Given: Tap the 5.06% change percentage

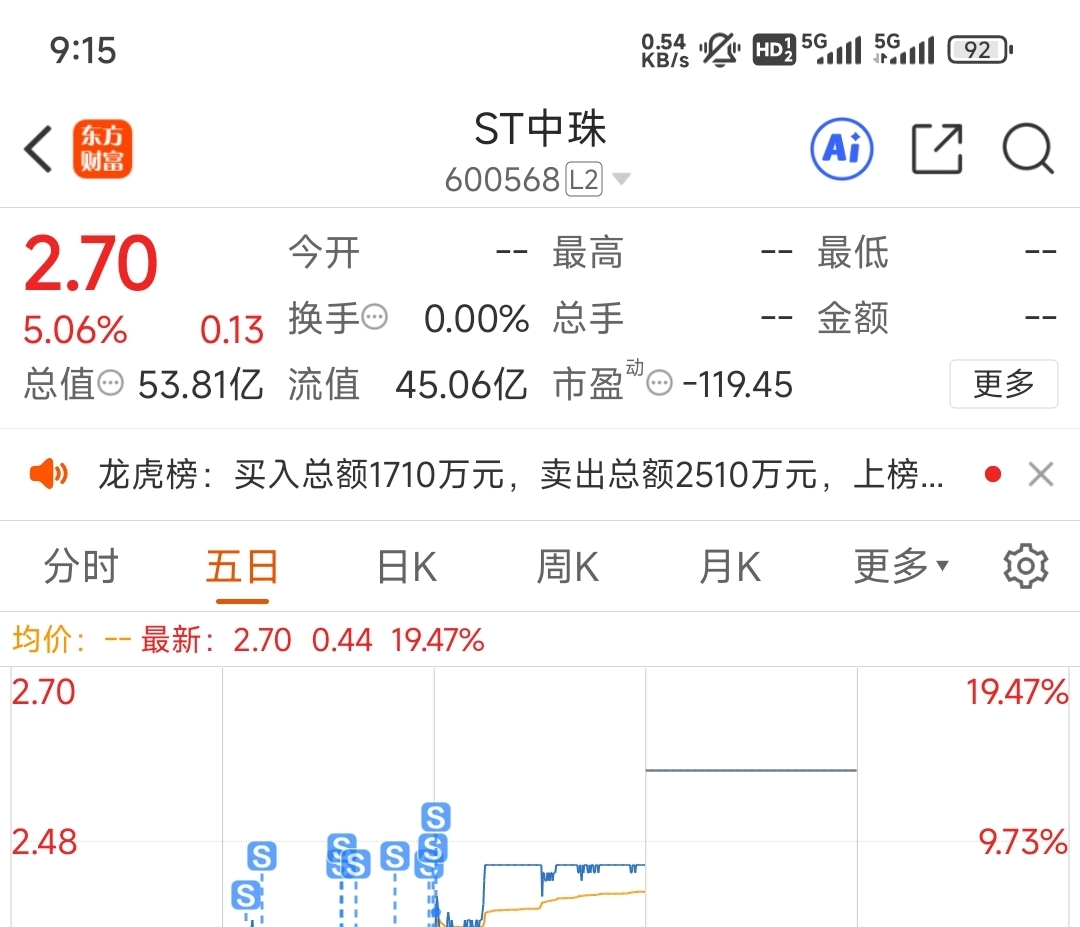Looking at the screenshot, I should [x=75, y=330].
